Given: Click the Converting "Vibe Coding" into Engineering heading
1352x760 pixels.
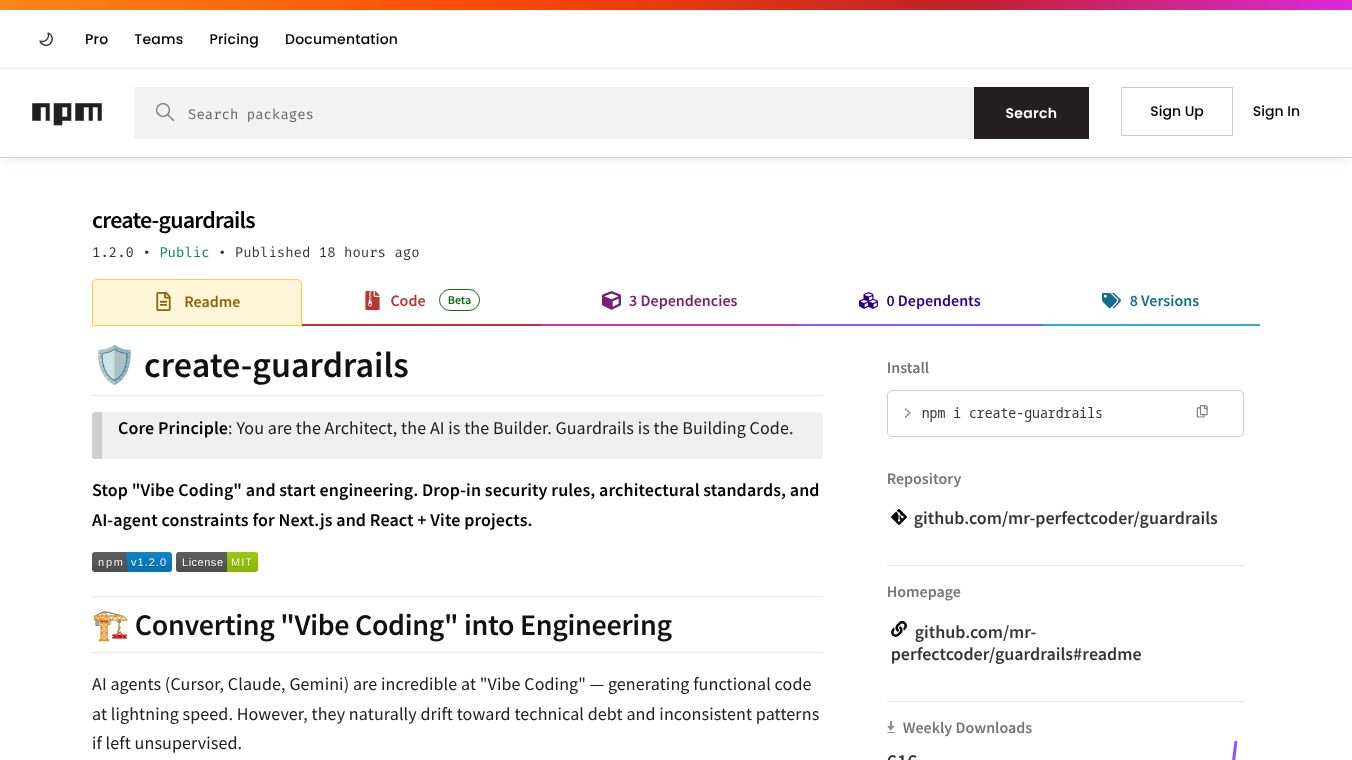Looking at the screenshot, I should pyautogui.click(x=403, y=625).
